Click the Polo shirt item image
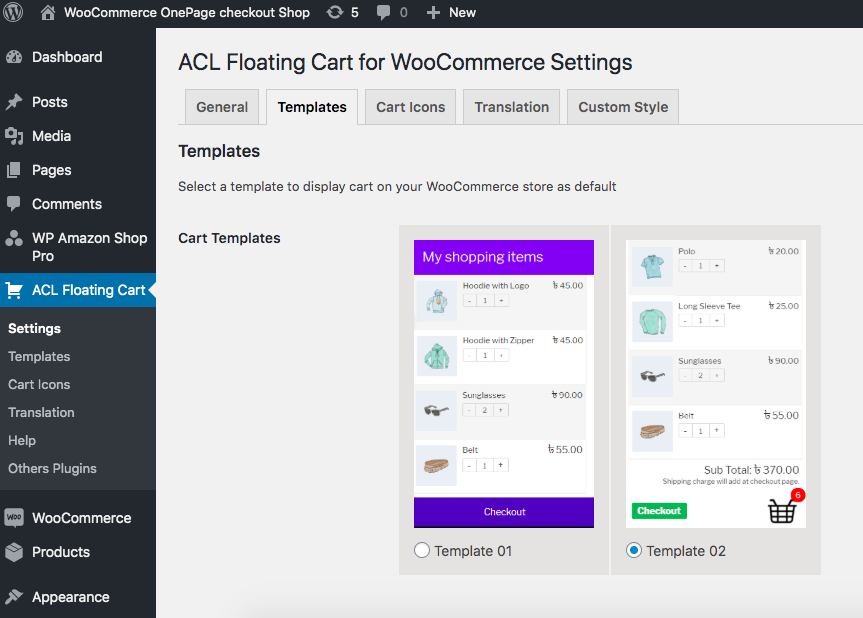The height and width of the screenshot is (618, 863). (652, 267)
